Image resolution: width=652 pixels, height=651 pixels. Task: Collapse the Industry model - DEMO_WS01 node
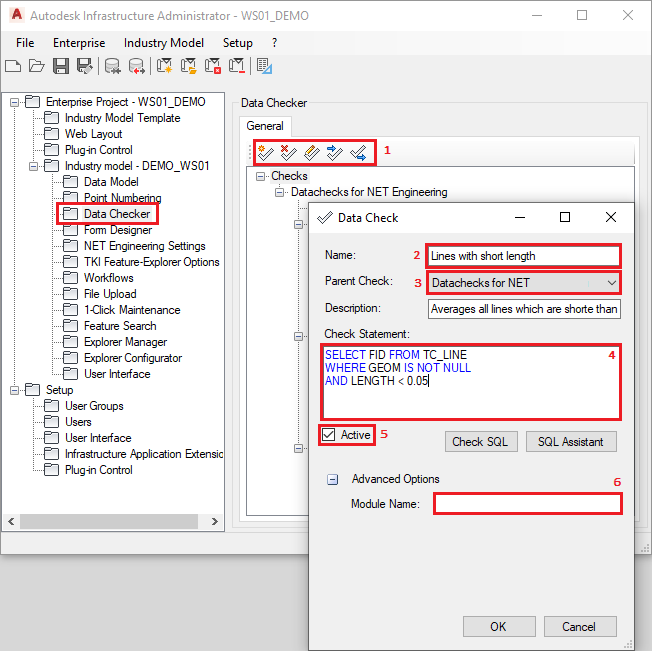[34, 166]
